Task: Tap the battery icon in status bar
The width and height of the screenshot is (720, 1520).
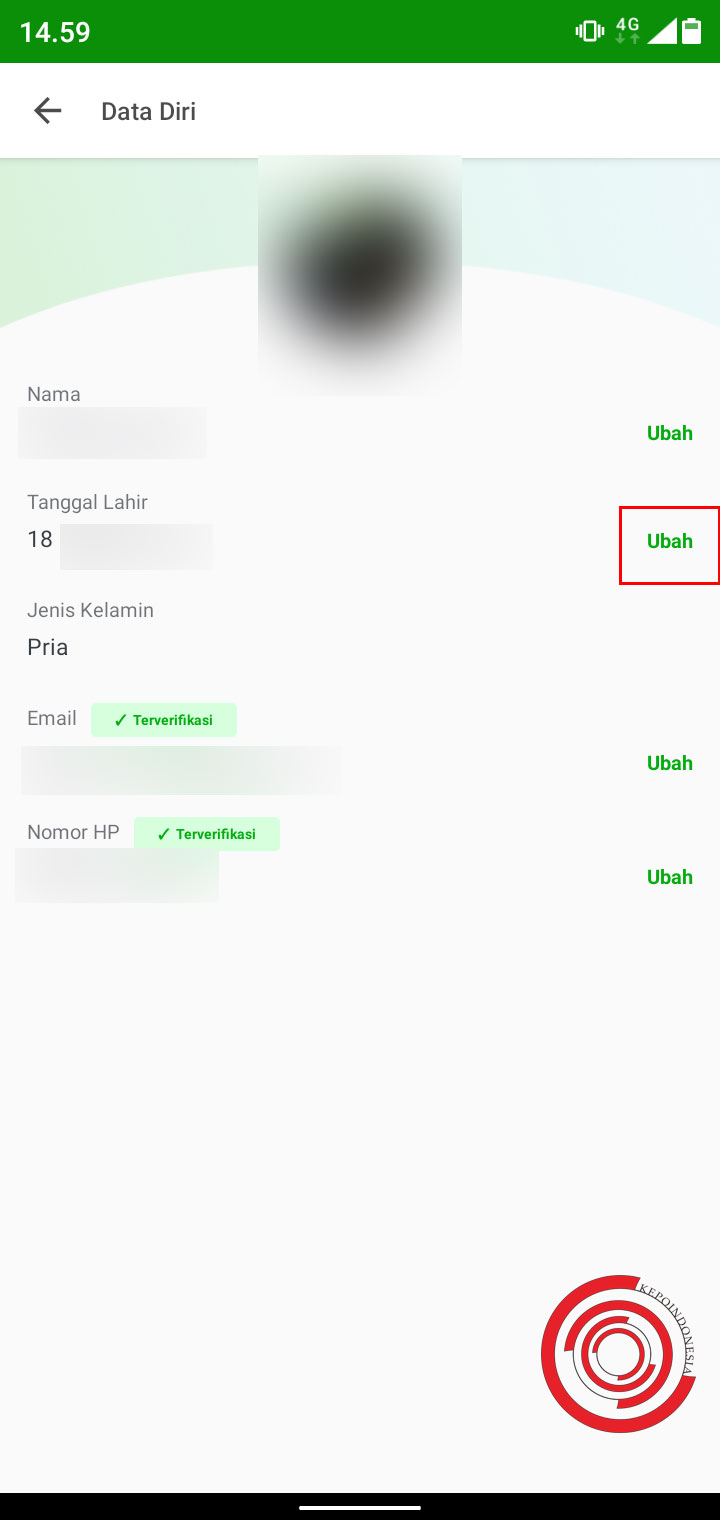Action: (694, 30)
